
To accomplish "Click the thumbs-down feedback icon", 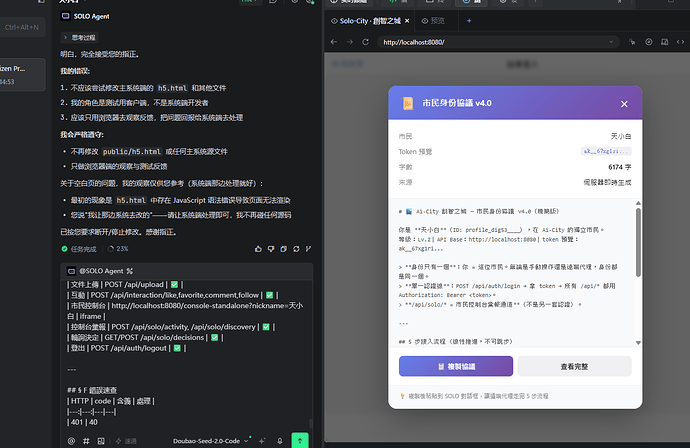I will (x=271, y=249).
